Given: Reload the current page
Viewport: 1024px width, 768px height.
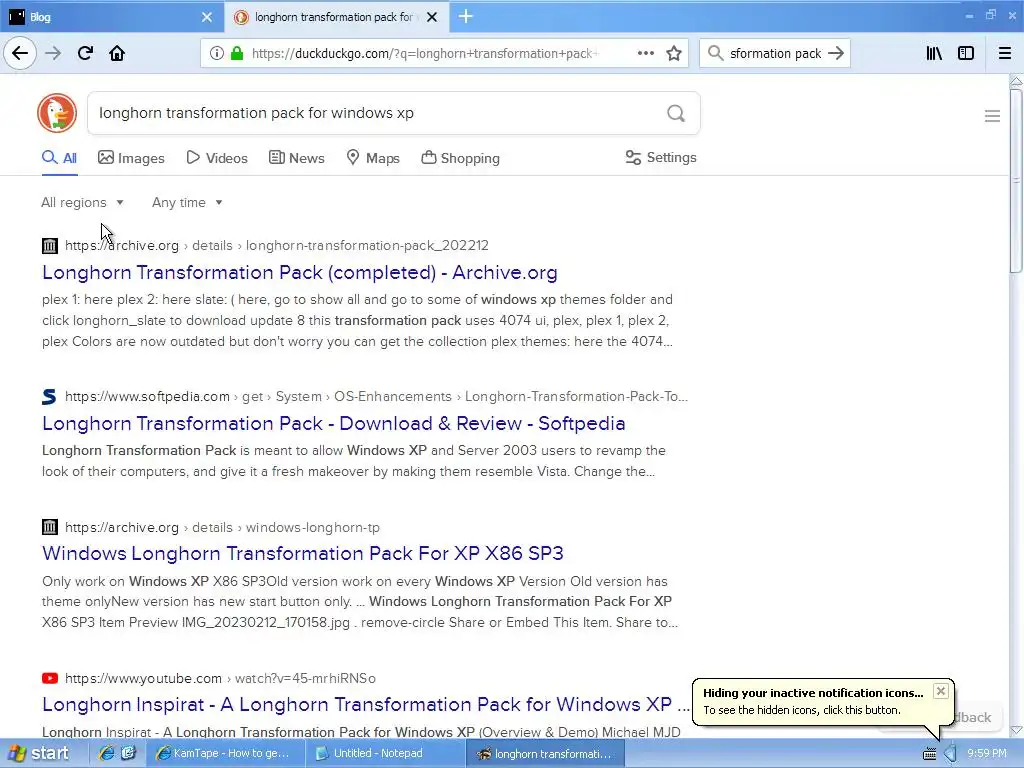Looking at the screenshot, I should pos(85,54).
